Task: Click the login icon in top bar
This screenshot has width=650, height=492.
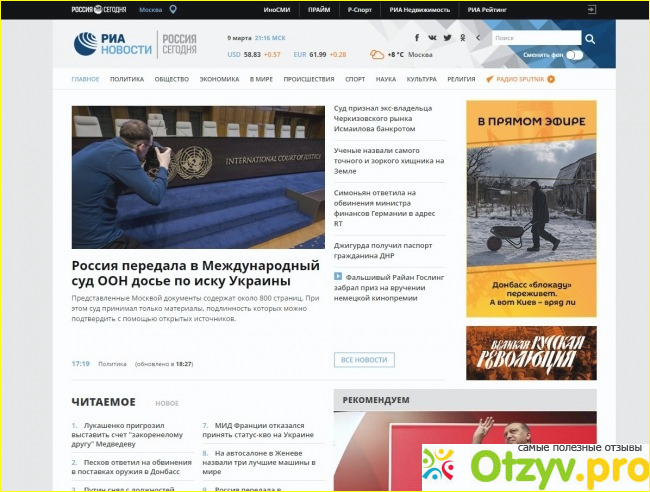Action: [592, 9]
